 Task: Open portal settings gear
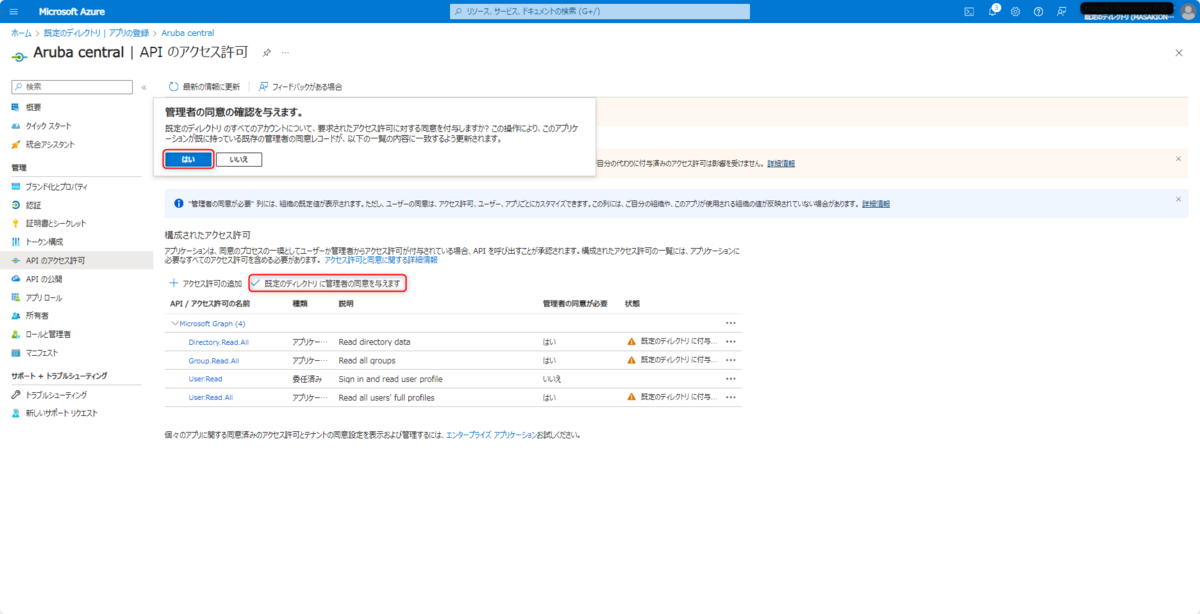1015,11
